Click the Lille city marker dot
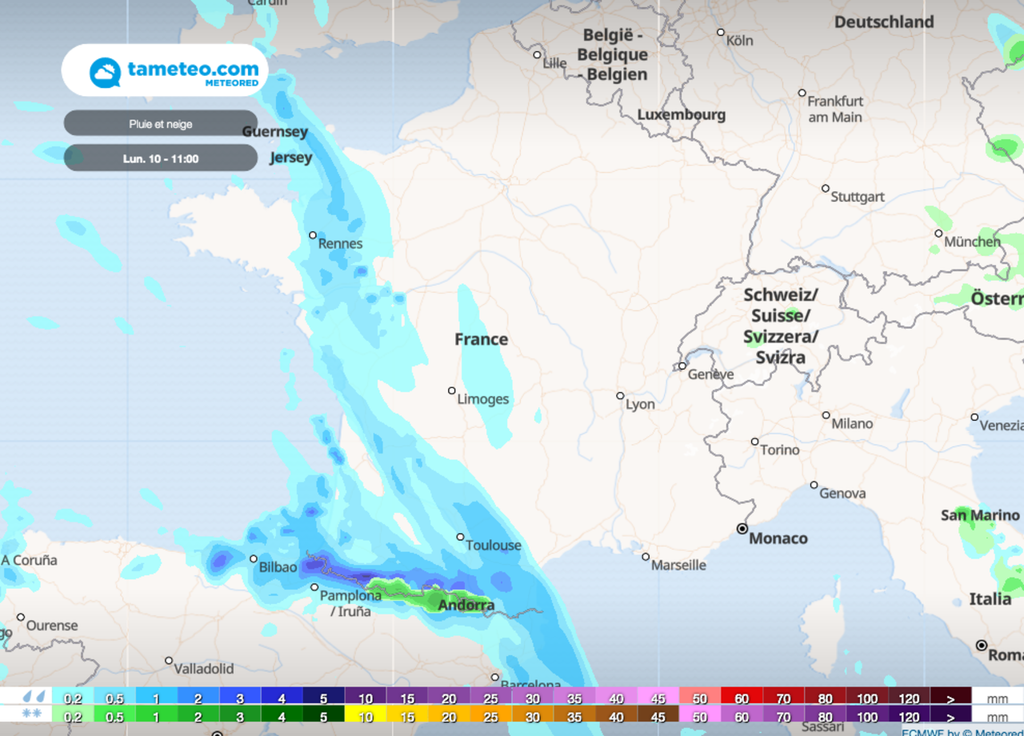Viewport: 1024px width, 736px height. click(537, 55)
